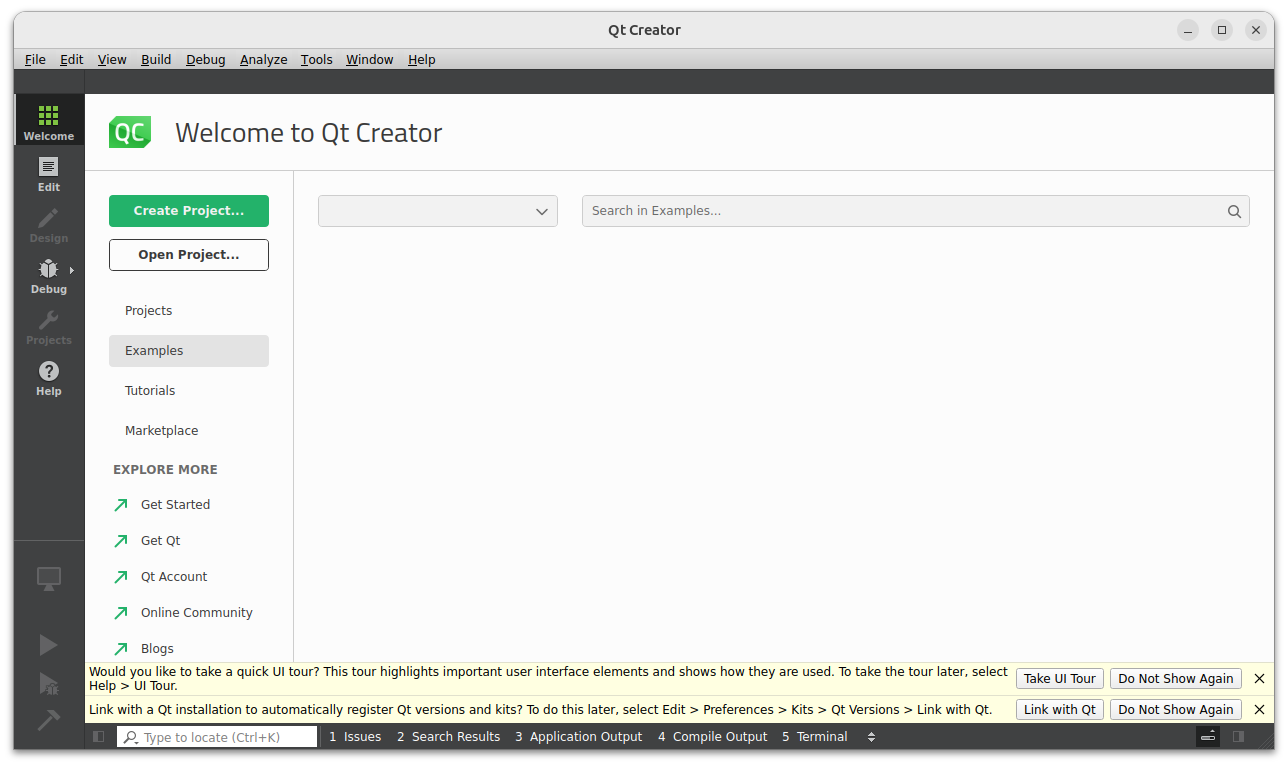Minimize the Qt Creator window
Viewport: 1288px width, 766px height.
tap(1188, 30)
